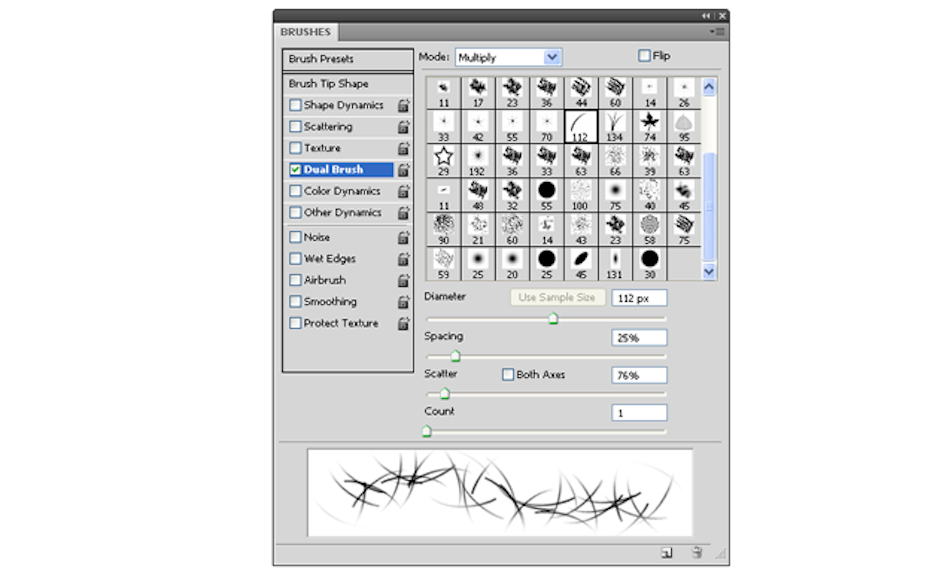Pick the grass brush preset 134
930x578 pixels.
615,123
